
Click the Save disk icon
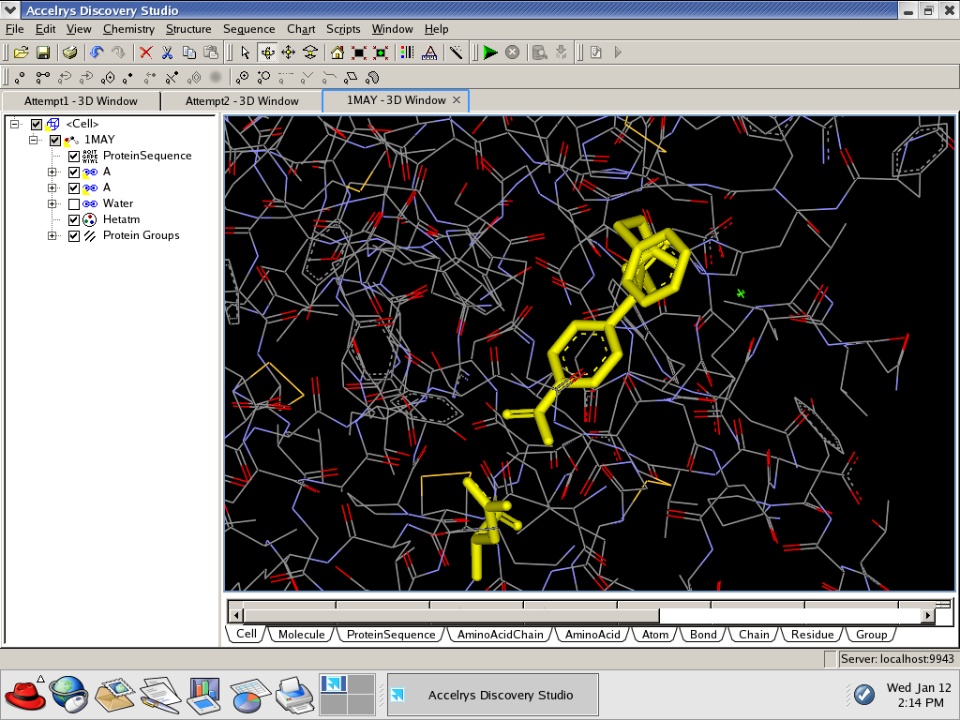click(x=43, y=52)
